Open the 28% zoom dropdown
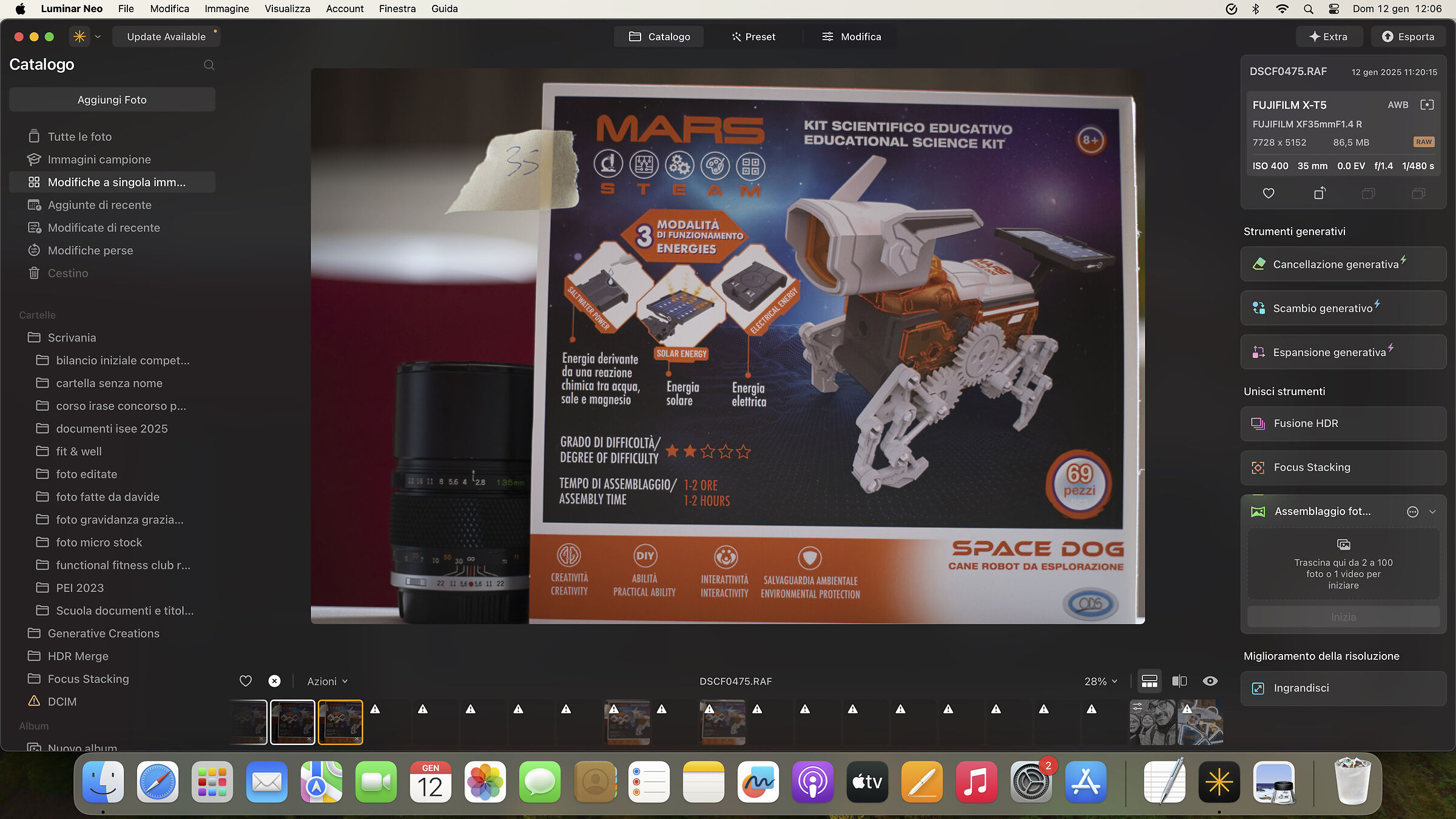Image resolution: width=1456 pixels, height=819 pixels. tap(1100, 681)
